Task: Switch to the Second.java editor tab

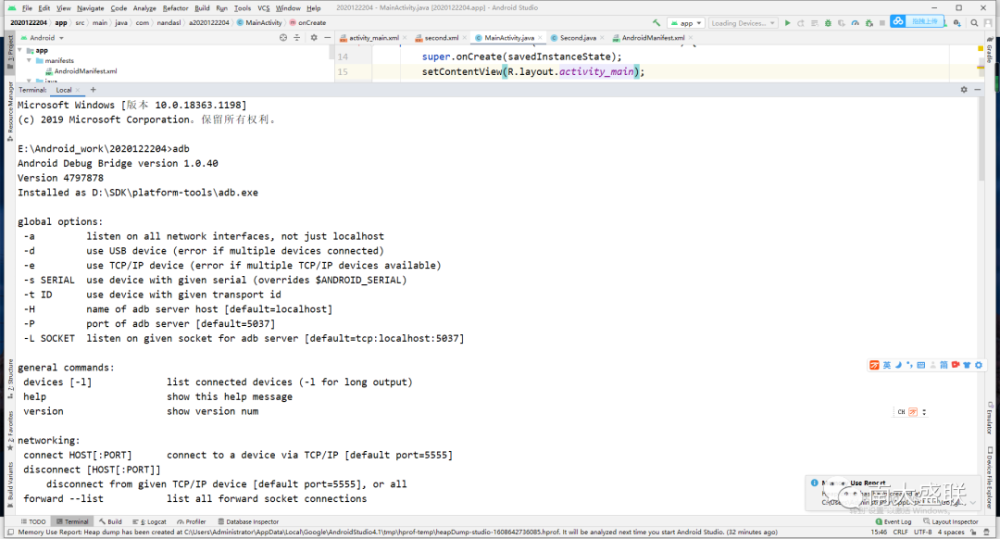Action: [x=578, y=38]
